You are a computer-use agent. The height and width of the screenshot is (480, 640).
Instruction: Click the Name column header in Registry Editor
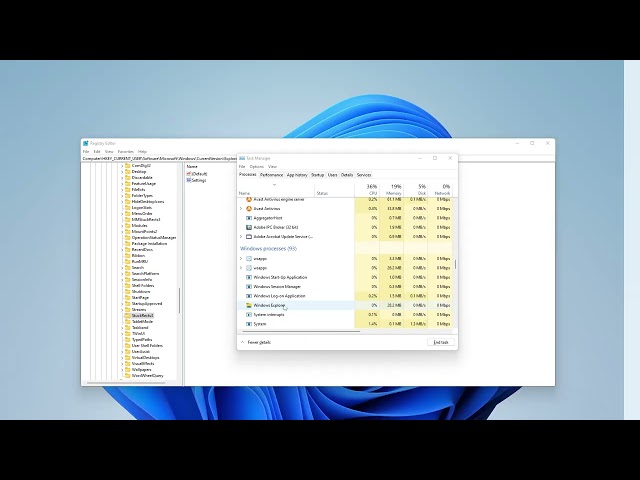coord(192,167)
